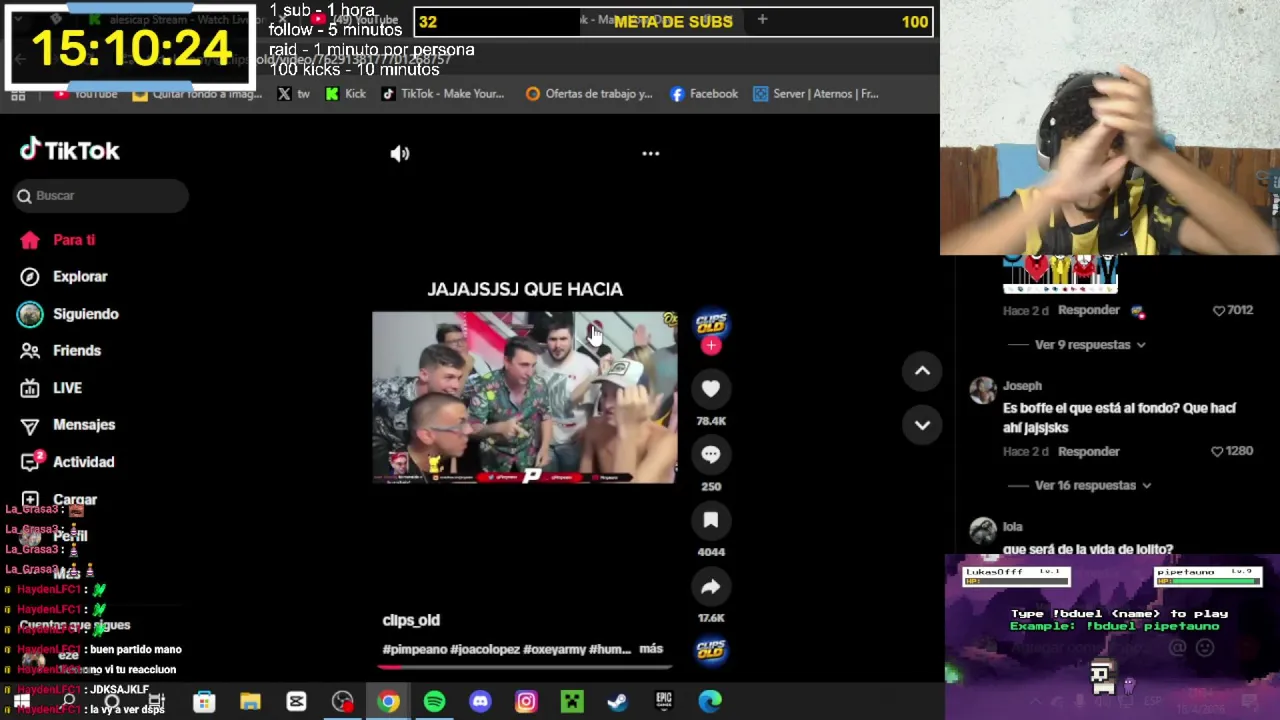Open the YouTube bookmark

(86, 94)
